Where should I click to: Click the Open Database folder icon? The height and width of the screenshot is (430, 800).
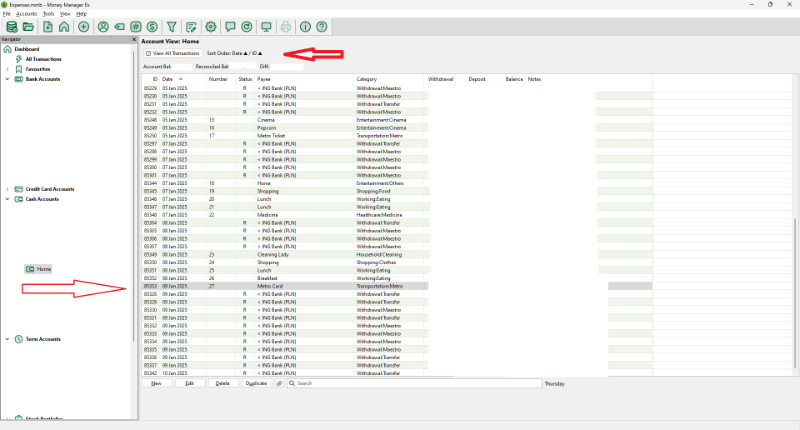click(x=29, y=27)
